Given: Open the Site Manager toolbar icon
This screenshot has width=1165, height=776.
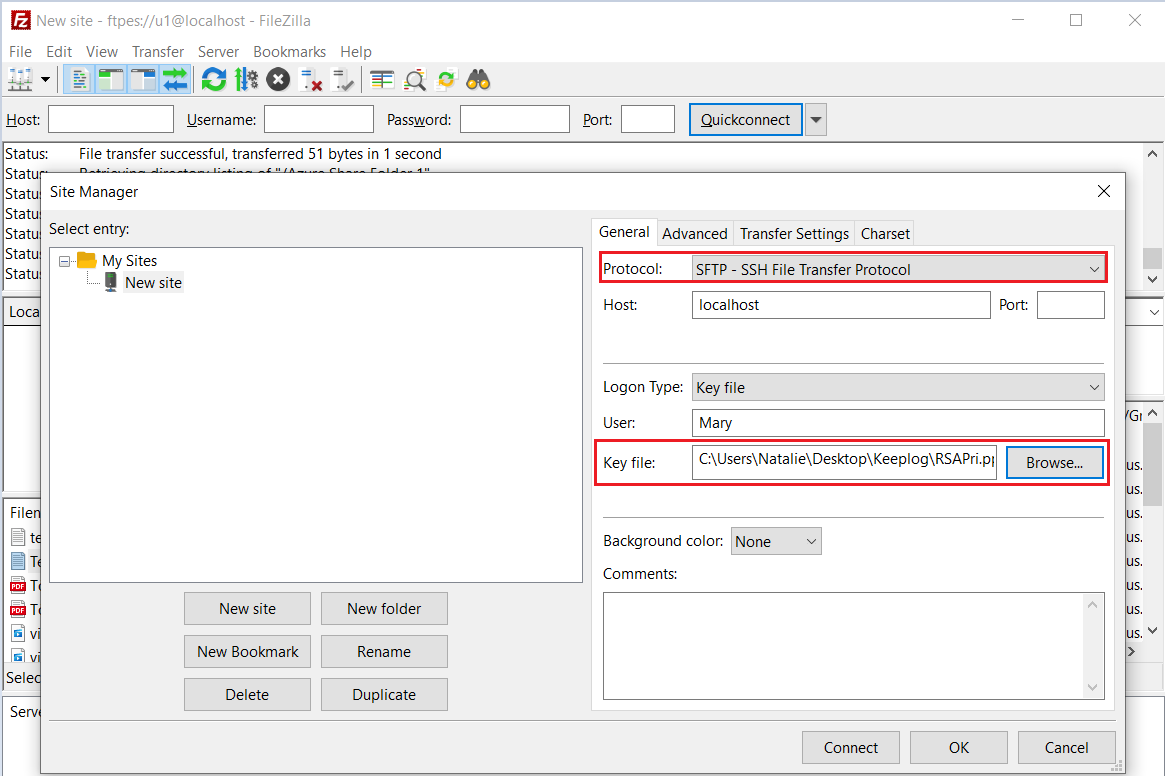Looking at the screenshot, I should (x=20, y=80).
